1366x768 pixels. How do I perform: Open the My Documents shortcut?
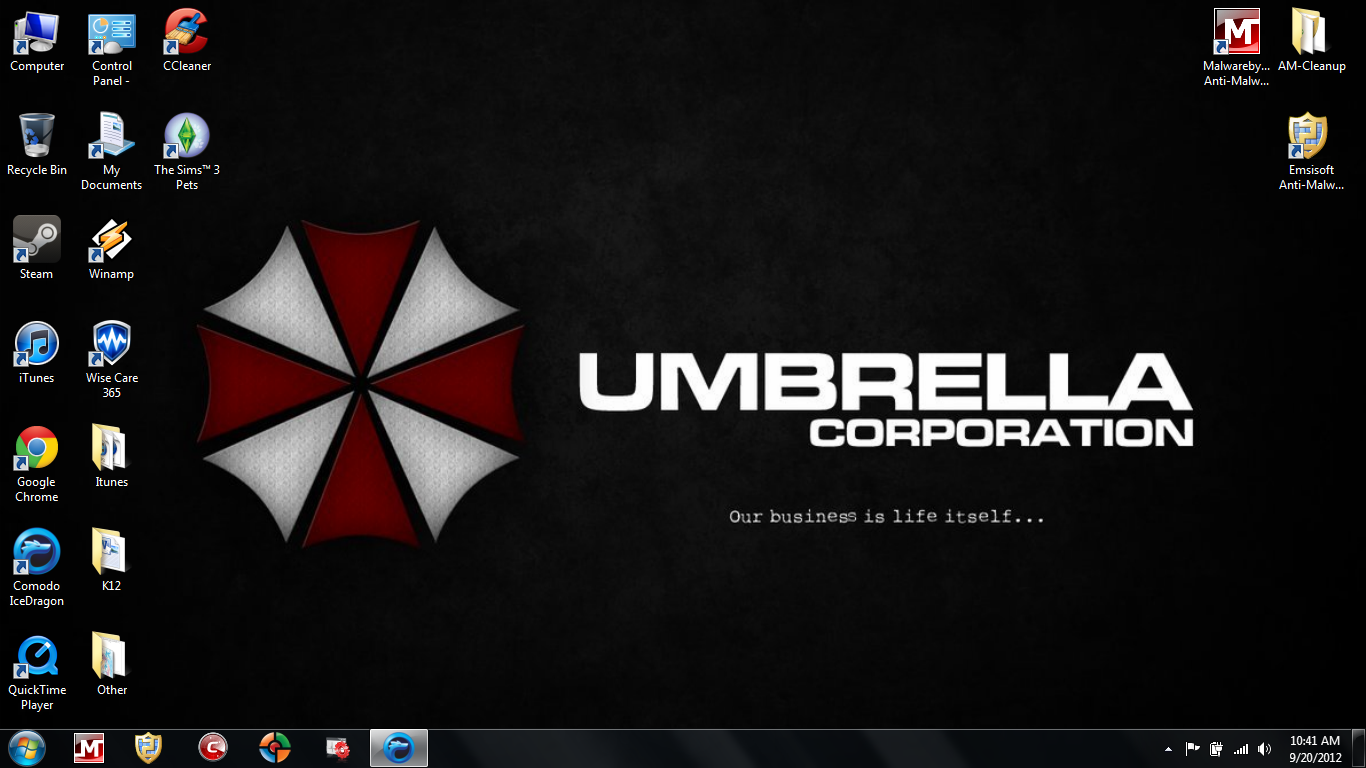(112, 153)
